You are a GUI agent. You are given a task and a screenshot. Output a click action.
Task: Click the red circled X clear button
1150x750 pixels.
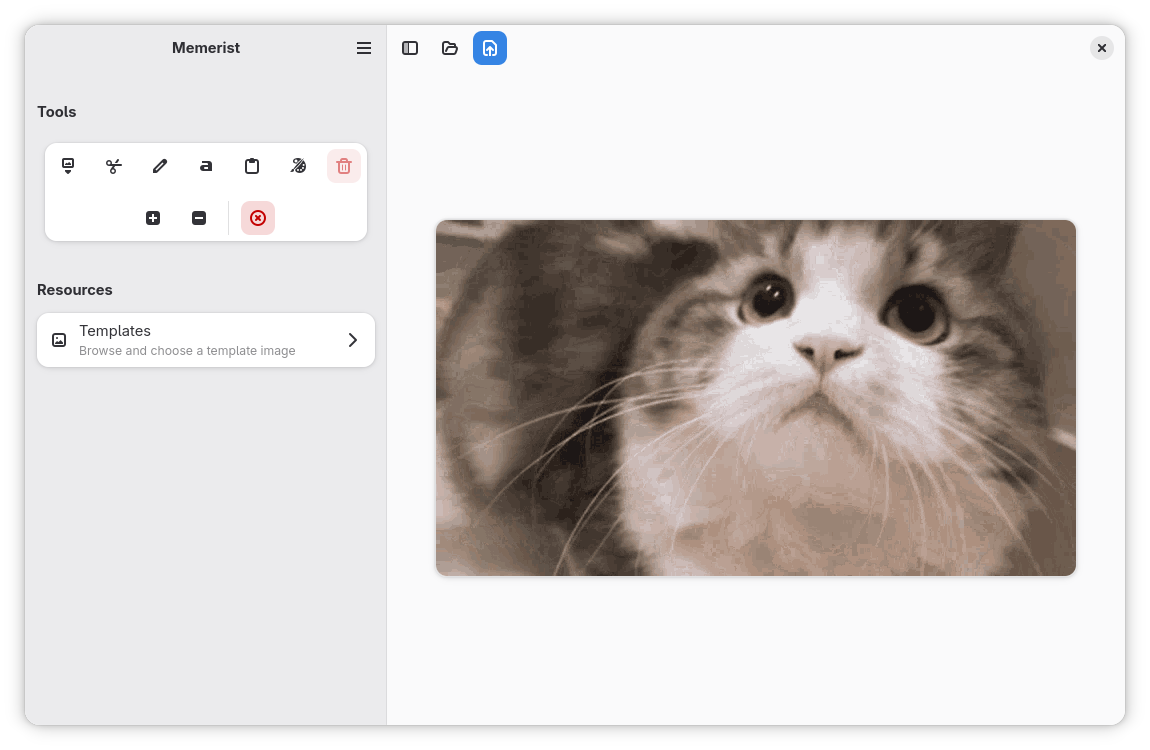(x=257, y=218)
